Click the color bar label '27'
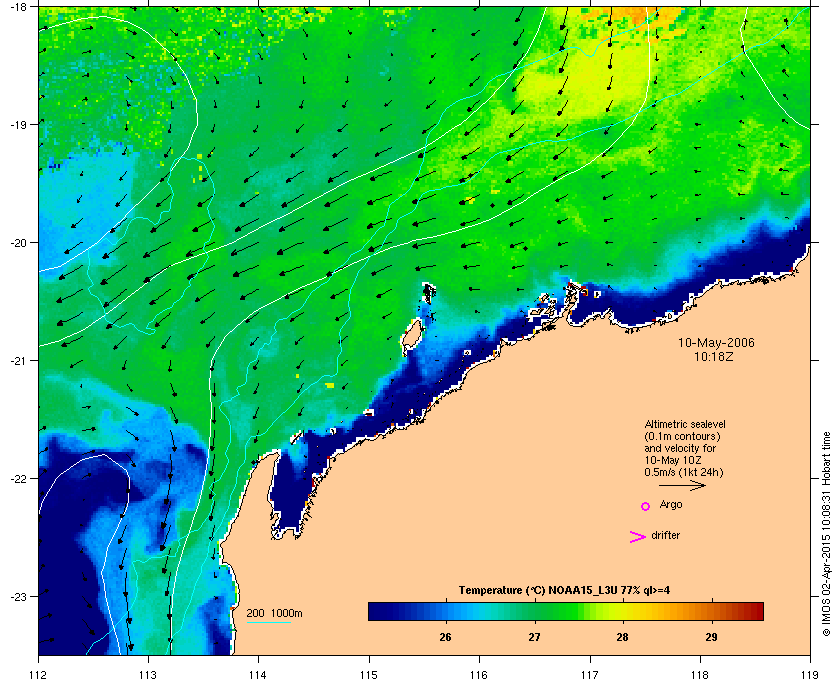 (x=534, y=637)
